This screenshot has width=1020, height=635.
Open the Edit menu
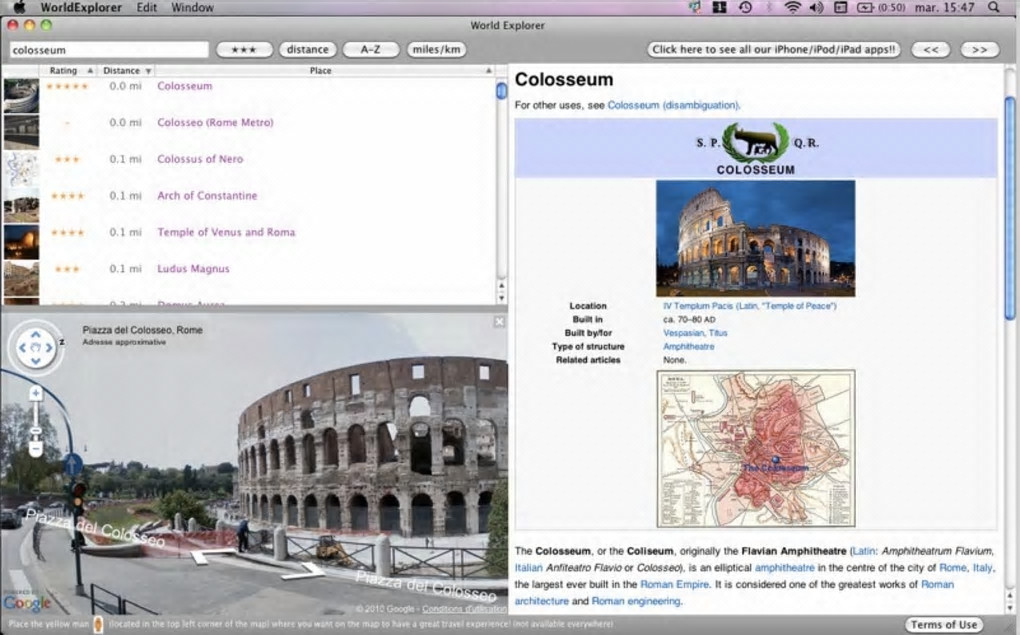pyautogui.click(x=146, y=8)
